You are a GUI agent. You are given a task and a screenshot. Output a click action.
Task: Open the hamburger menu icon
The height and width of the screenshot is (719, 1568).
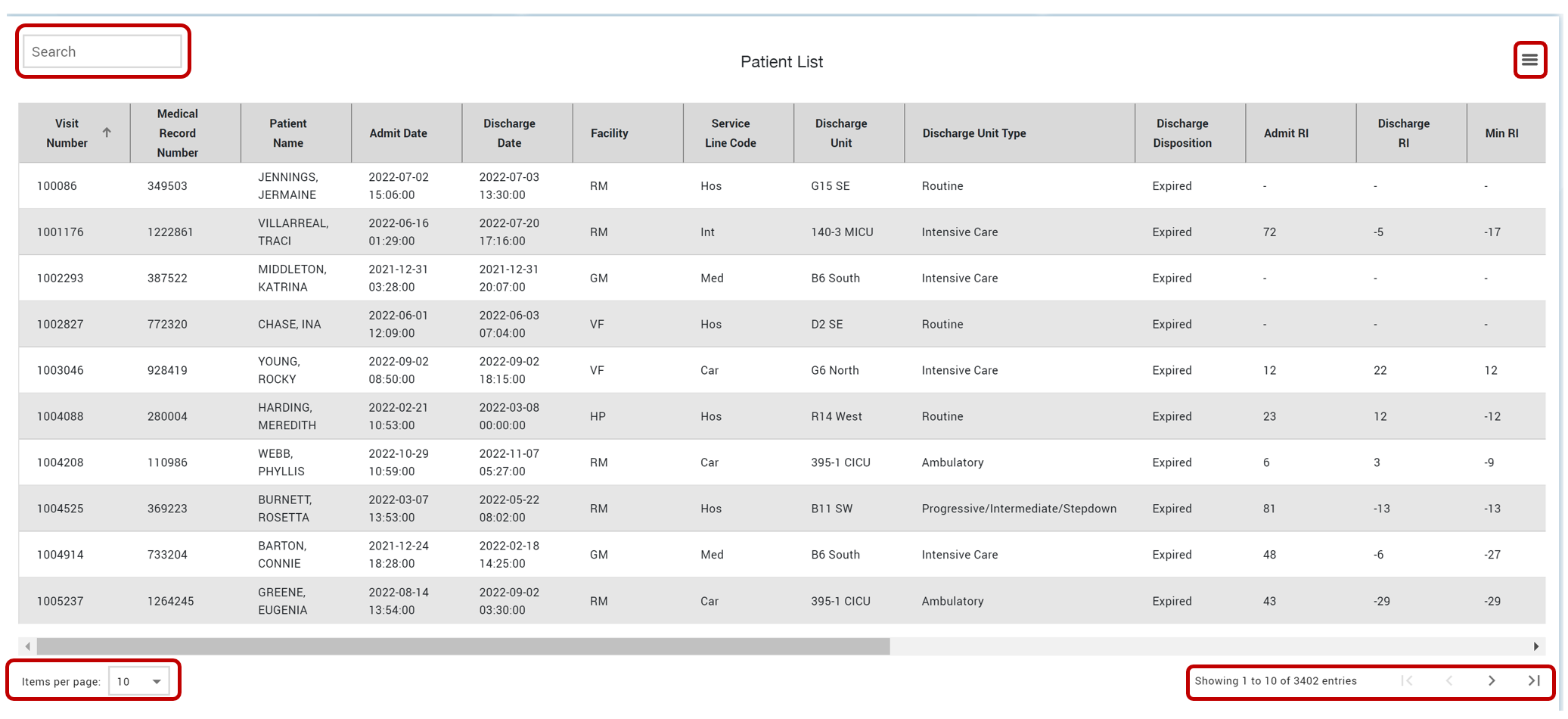(1529, 60)
